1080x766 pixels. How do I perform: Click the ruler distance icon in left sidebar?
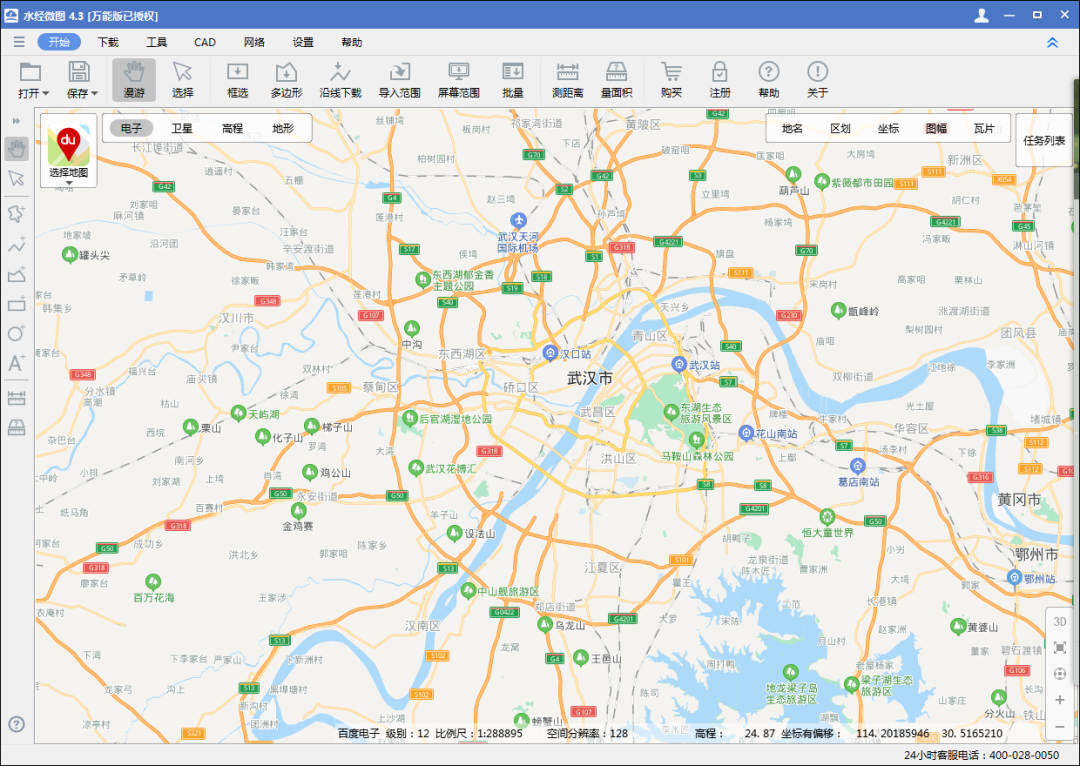17,398
